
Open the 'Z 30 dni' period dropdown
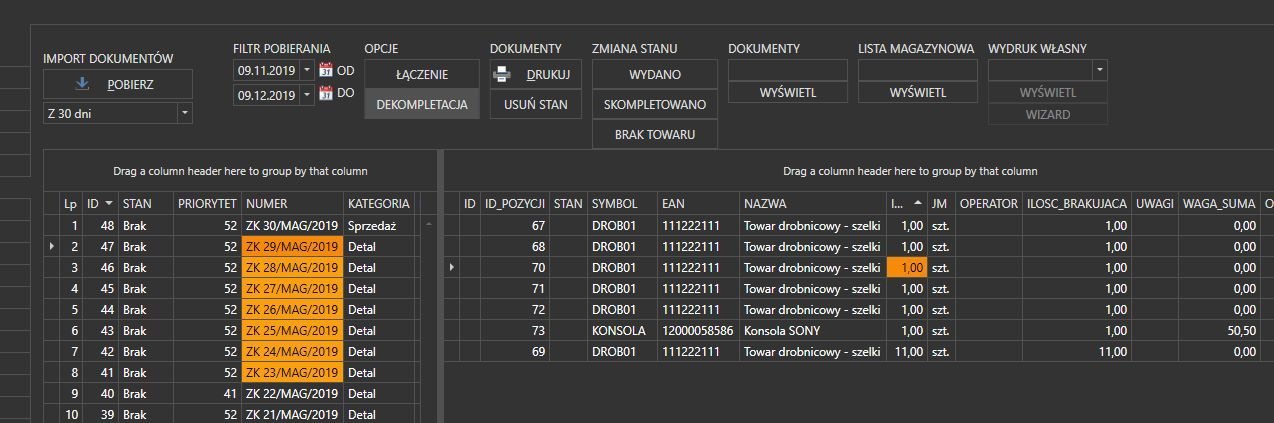(x=184, y=114)
